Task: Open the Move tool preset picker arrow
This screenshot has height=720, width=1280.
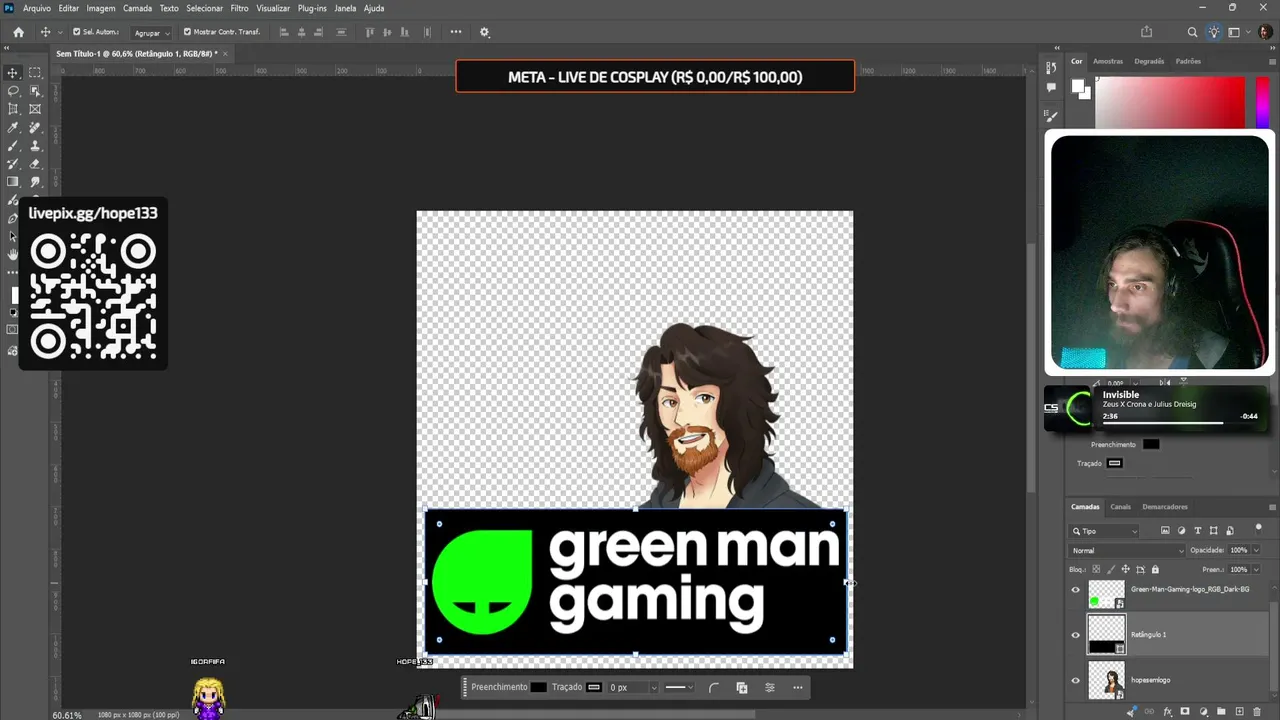Action: coord(61,32)
